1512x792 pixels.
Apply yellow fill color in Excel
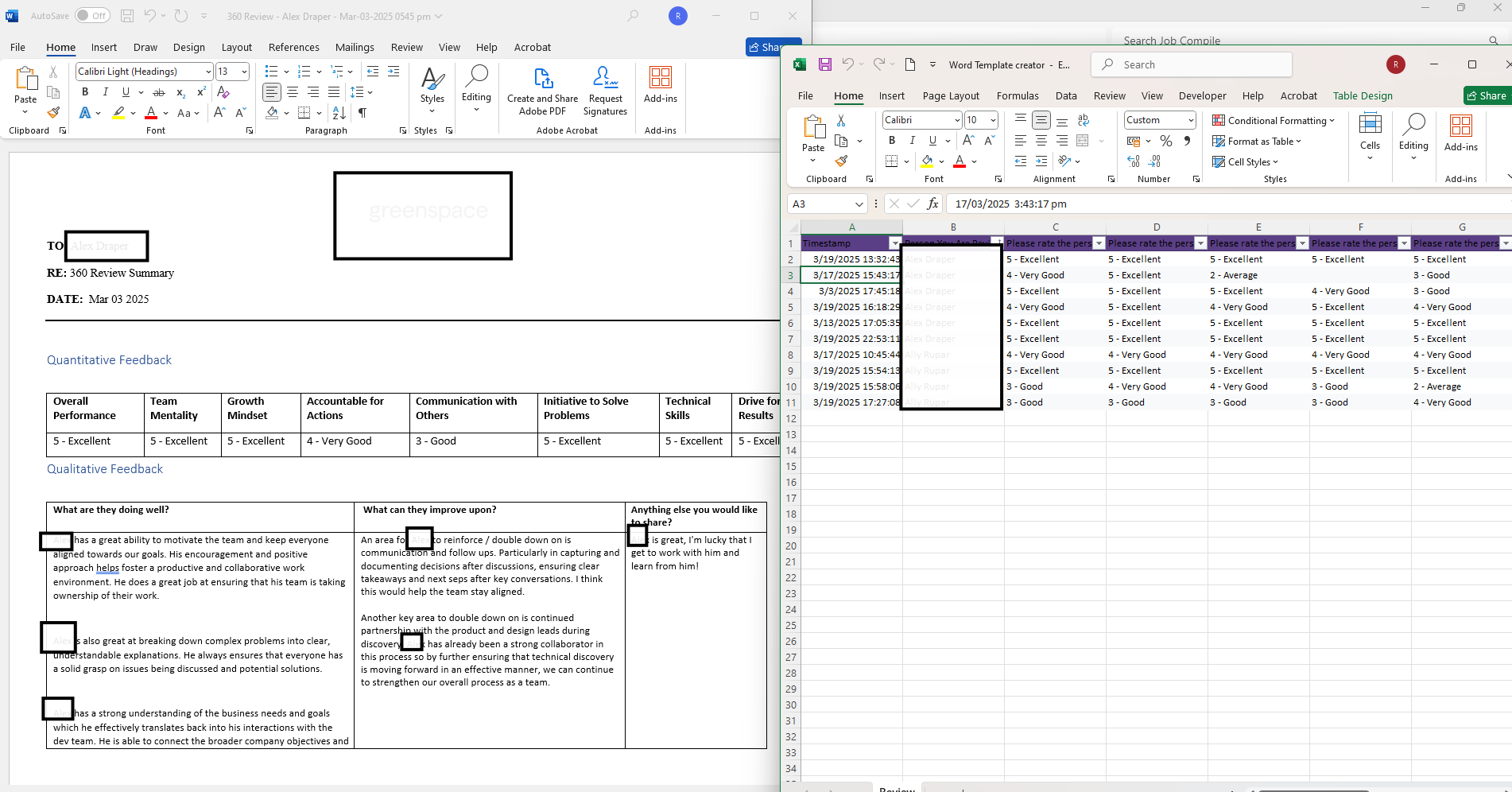click(x=927, y=161)
